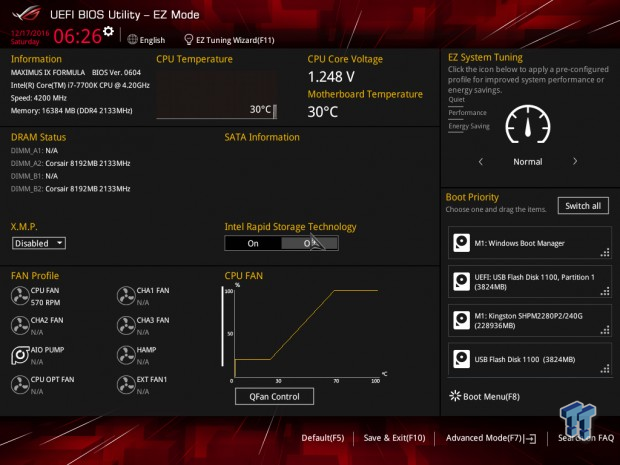Click the drag handle on USB Flash Disk 1100 (3824MB)

coord(605,369)
